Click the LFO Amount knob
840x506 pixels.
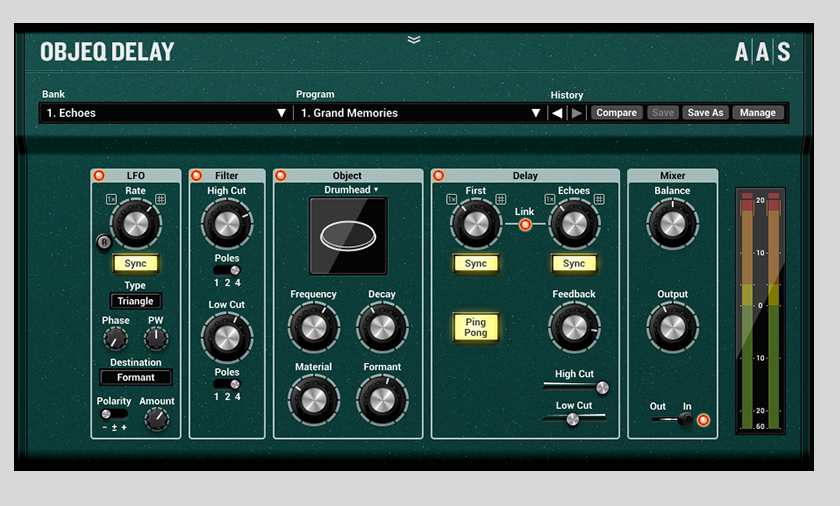click(157, 420)
